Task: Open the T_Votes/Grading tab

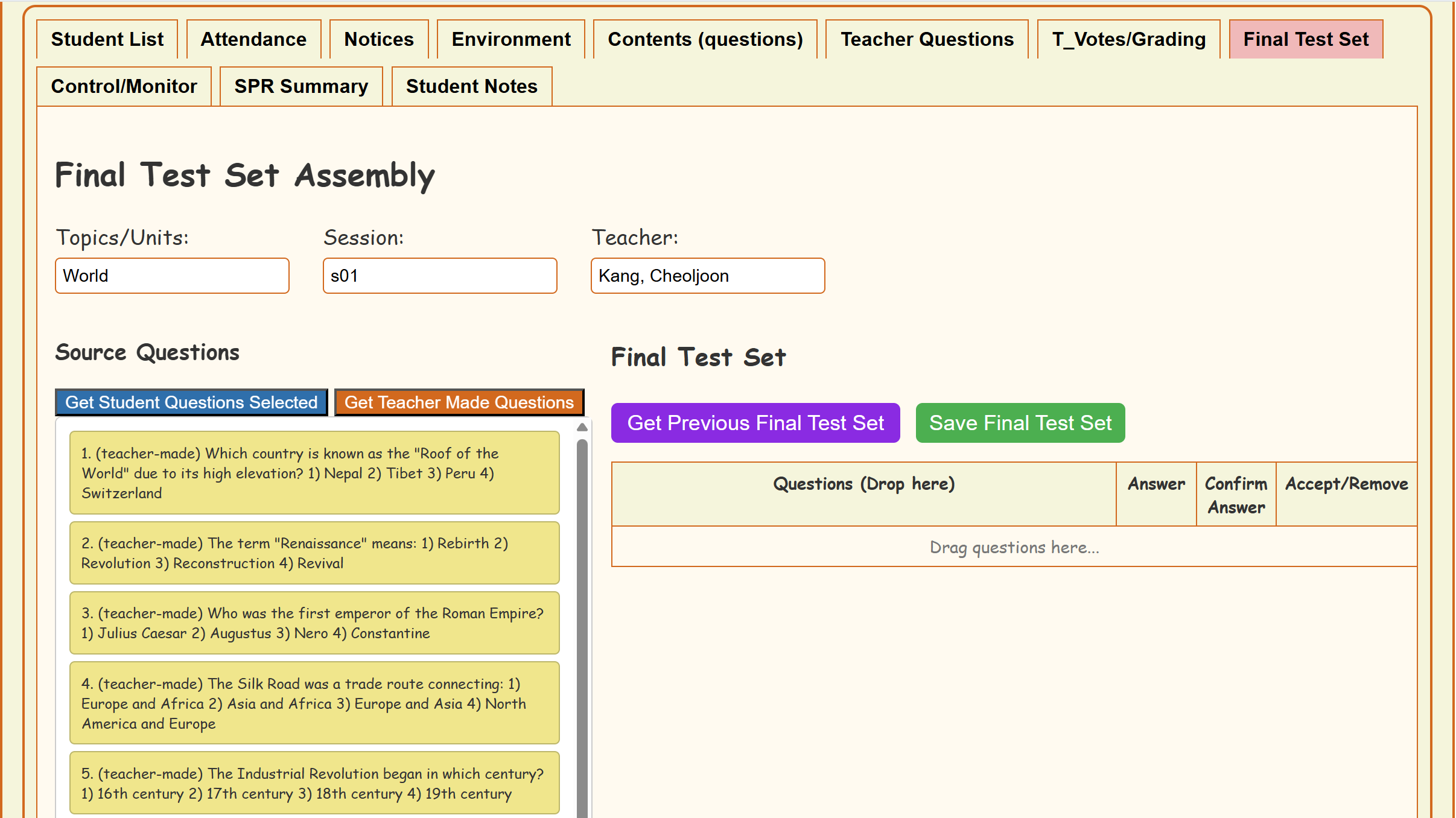Action: pyautogui.click(x=1128, y=39)
